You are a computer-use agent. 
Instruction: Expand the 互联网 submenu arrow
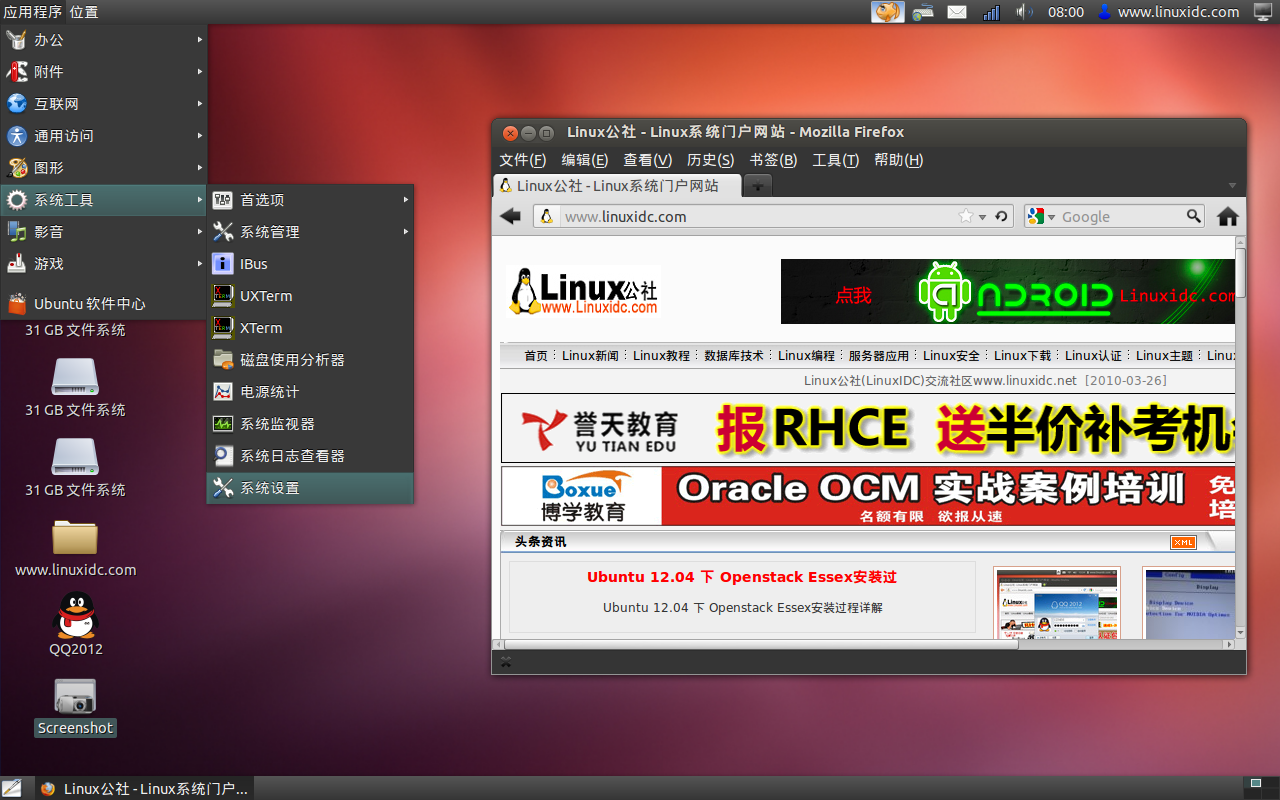click(x=200, y=104)
